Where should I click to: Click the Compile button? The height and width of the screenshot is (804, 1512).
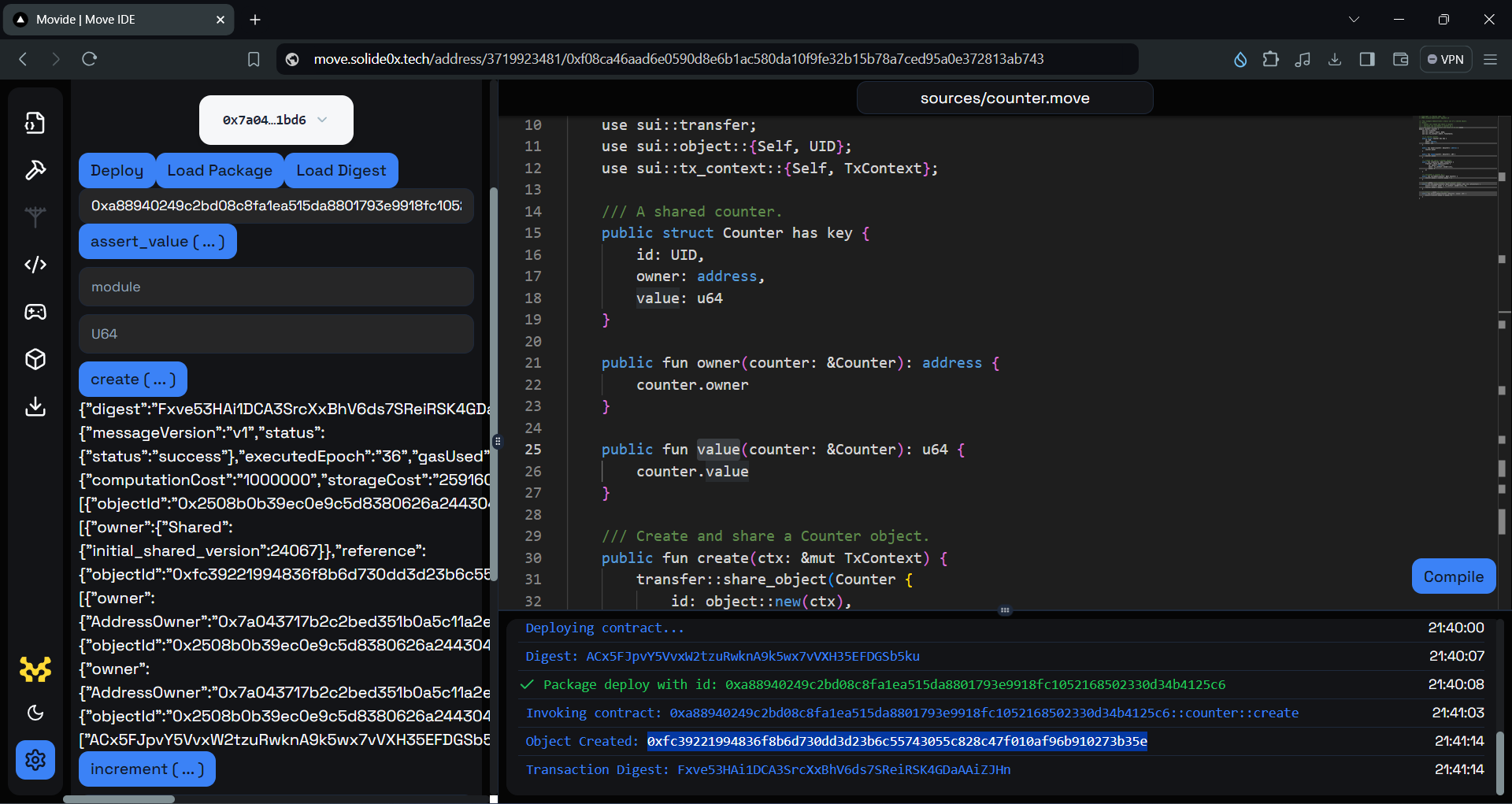point(1453,576)
